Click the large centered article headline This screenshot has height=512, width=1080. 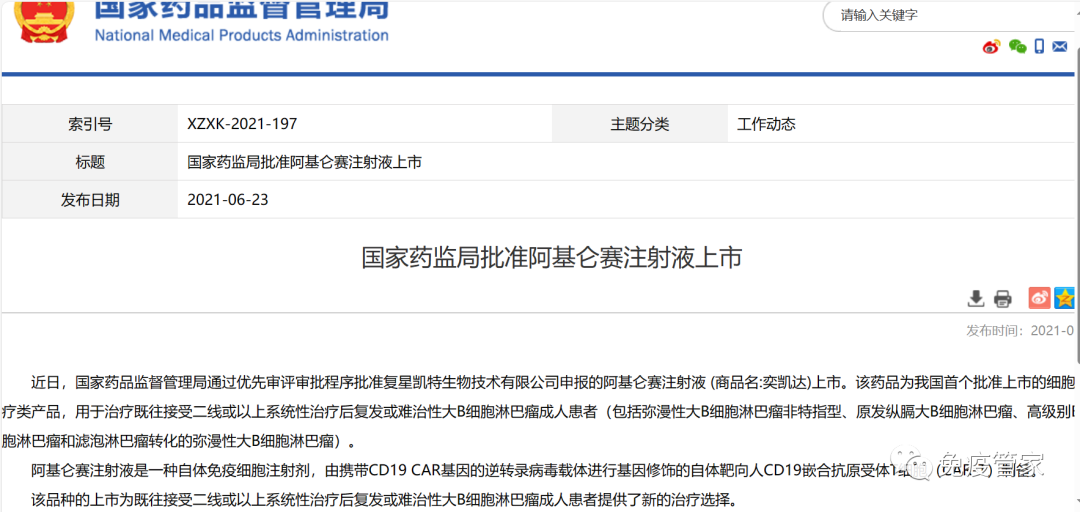coord(551,258)
